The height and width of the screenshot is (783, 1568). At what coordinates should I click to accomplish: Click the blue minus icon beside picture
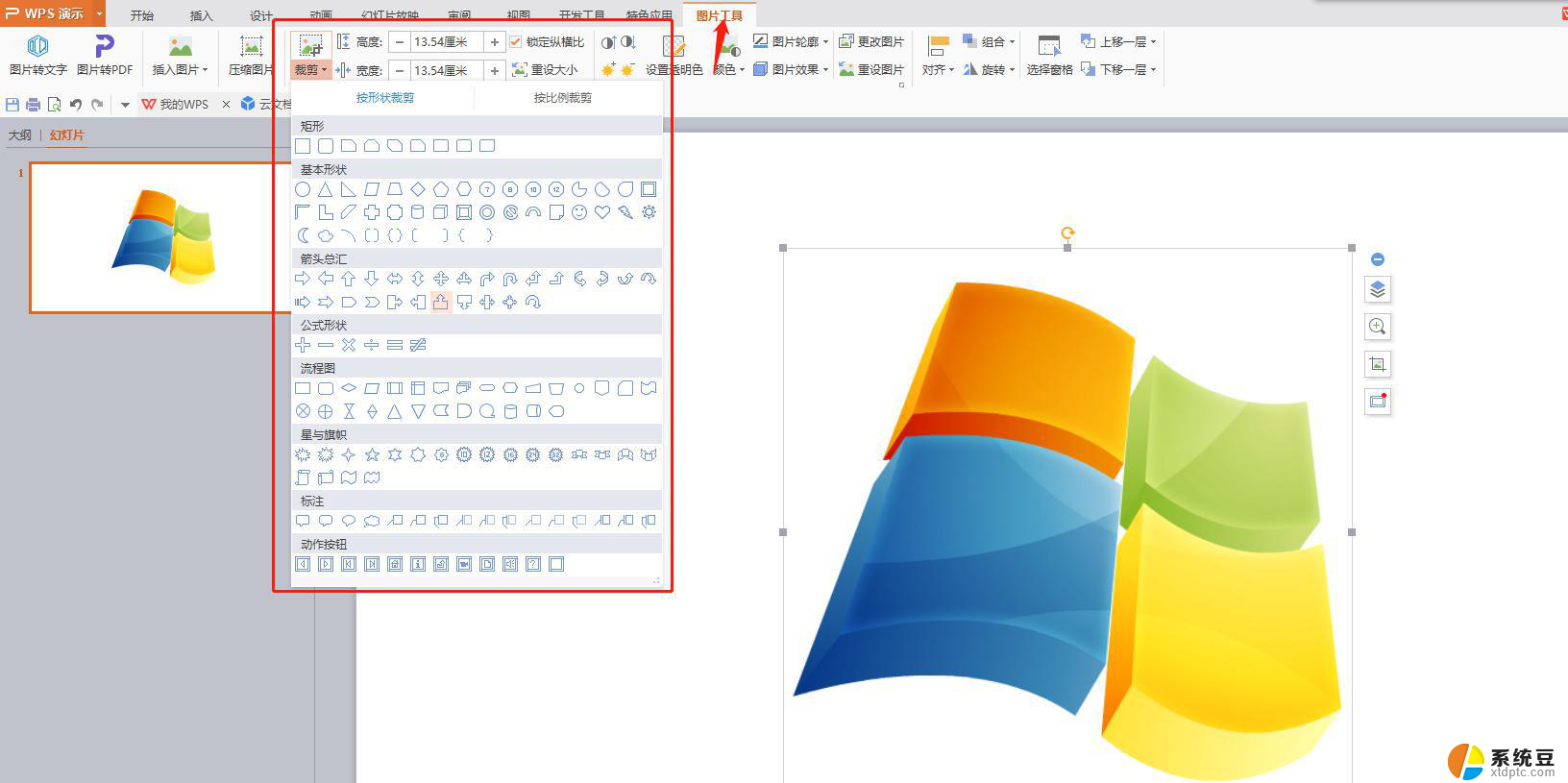(x=1378, y=259)
